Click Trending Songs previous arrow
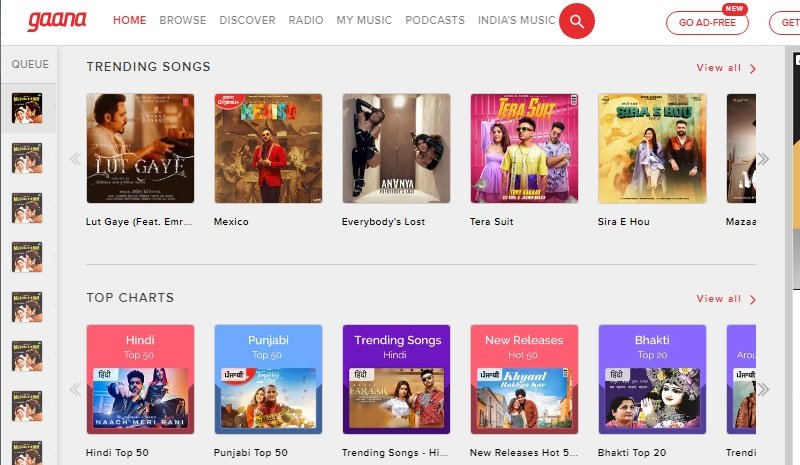800x465 pixels. pyautogui.click(x=76, y=159)
